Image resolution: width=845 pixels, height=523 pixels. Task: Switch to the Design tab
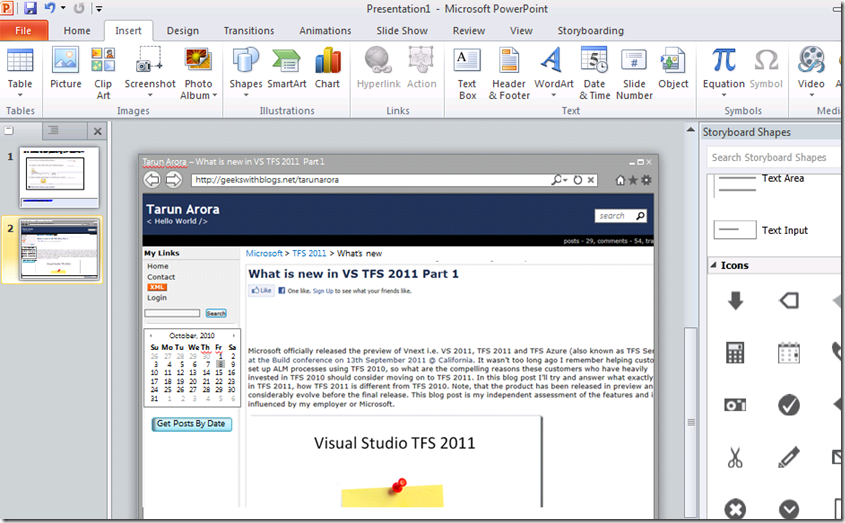(x=183, y=31)
